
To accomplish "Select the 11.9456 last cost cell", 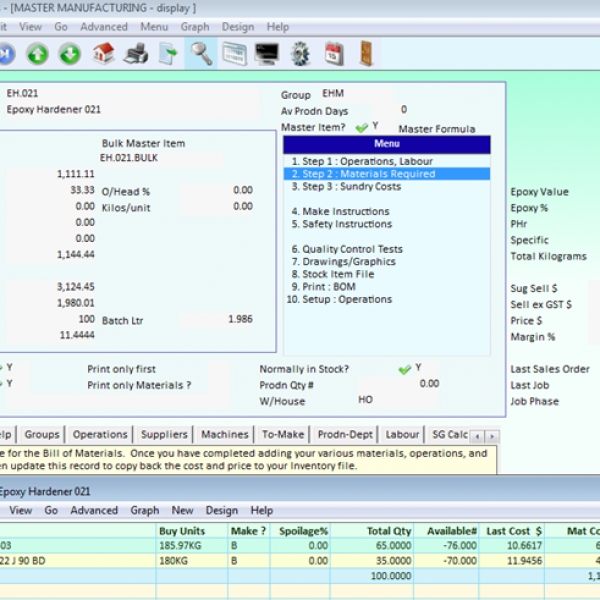I will coord(512,561).
